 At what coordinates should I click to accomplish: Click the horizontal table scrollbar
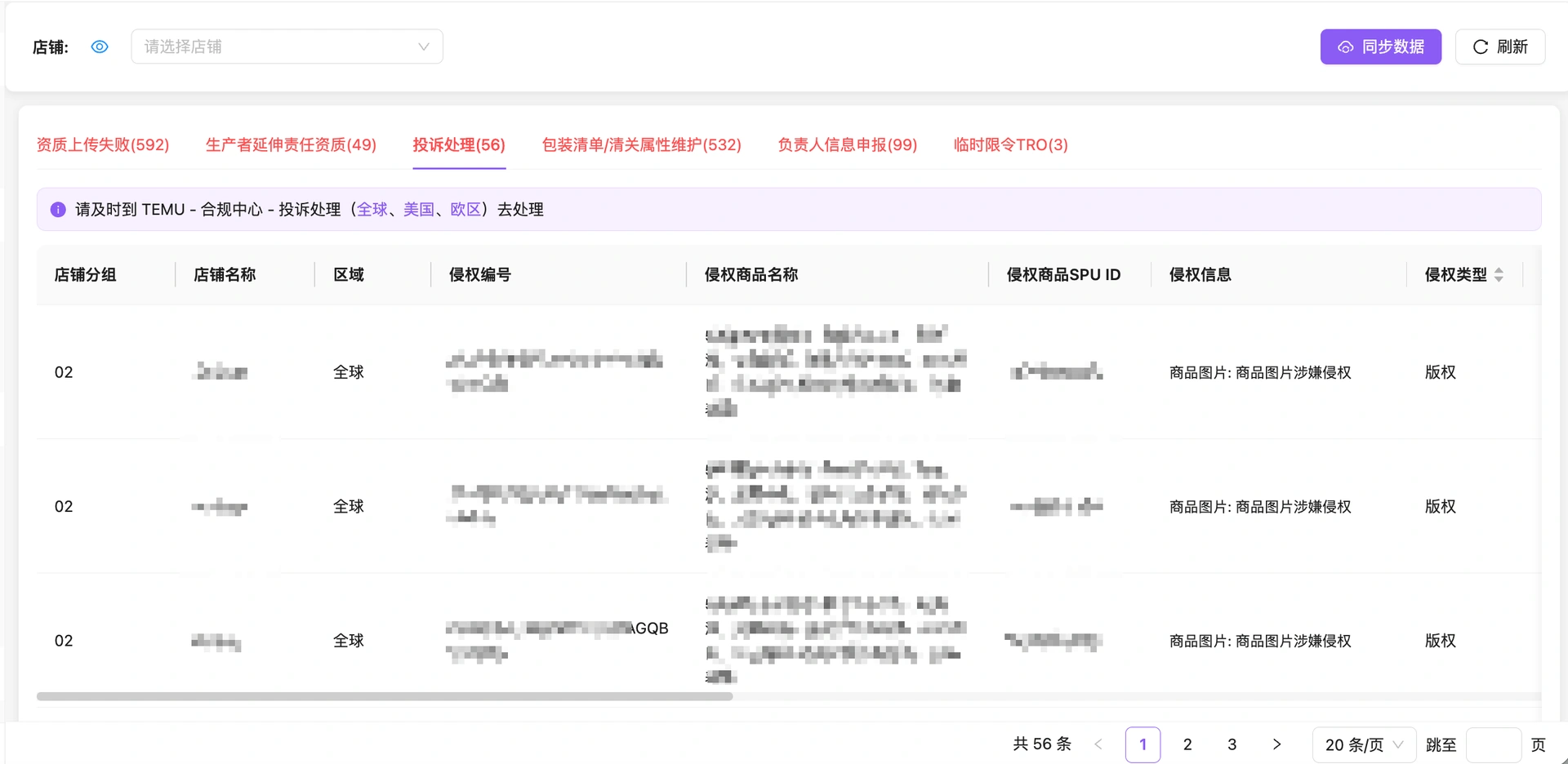tap(385, 696)
